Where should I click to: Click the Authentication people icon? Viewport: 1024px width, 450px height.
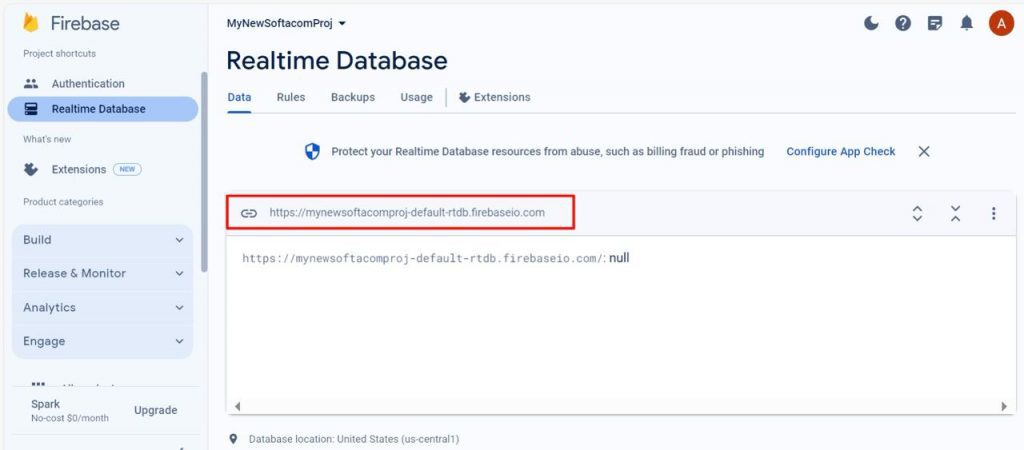[x=31, y=84]
